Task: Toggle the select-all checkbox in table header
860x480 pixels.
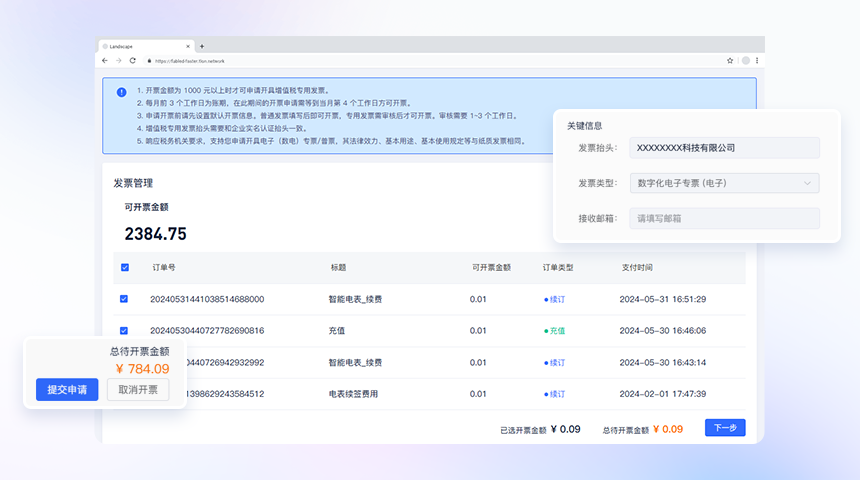Action: [125, 267]
